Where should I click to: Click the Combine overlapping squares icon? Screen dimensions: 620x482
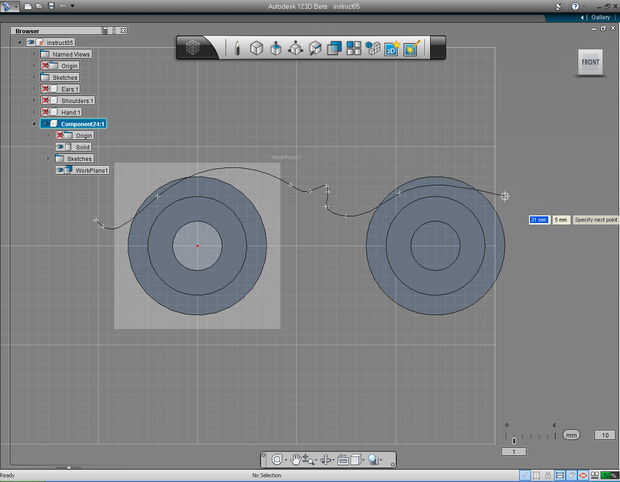pyautogui.click(x=334, y=47)
